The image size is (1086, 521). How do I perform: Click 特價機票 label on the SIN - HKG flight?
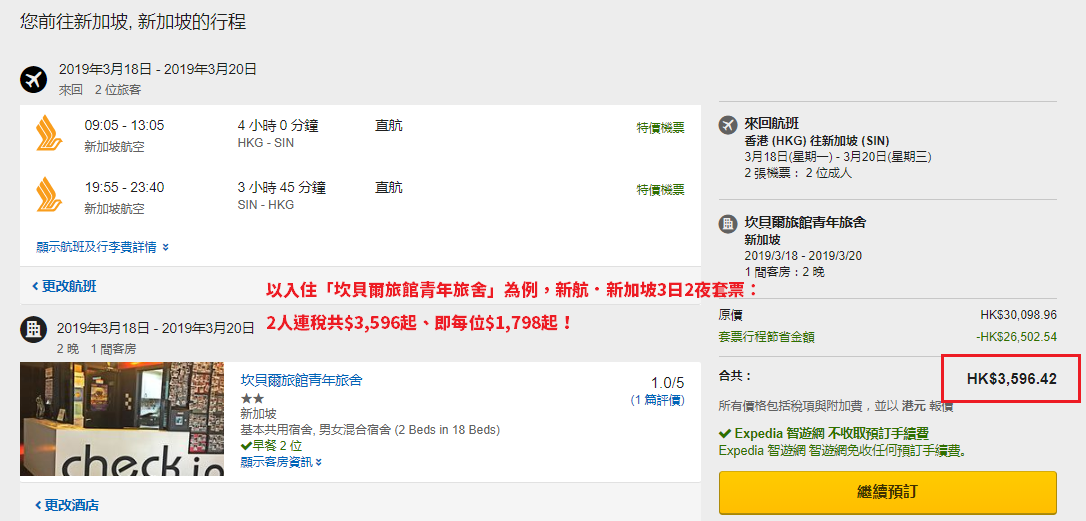pos(661,189)
